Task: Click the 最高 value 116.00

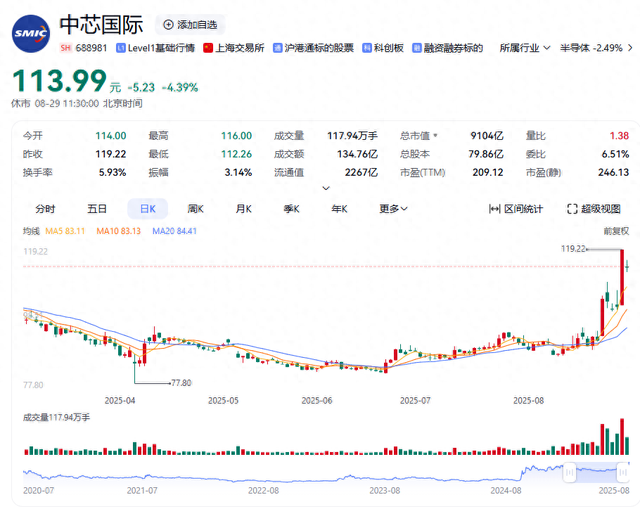Action: pos(236,136)
